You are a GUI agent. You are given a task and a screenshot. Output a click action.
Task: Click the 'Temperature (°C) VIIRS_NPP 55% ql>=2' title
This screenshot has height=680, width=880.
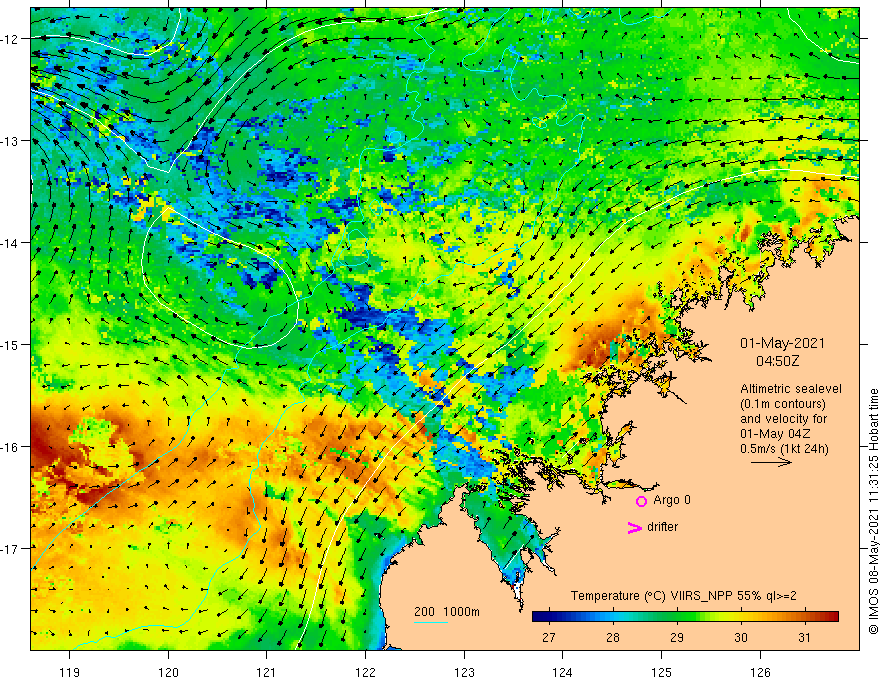pyautogui.click(x=684, y=596)
